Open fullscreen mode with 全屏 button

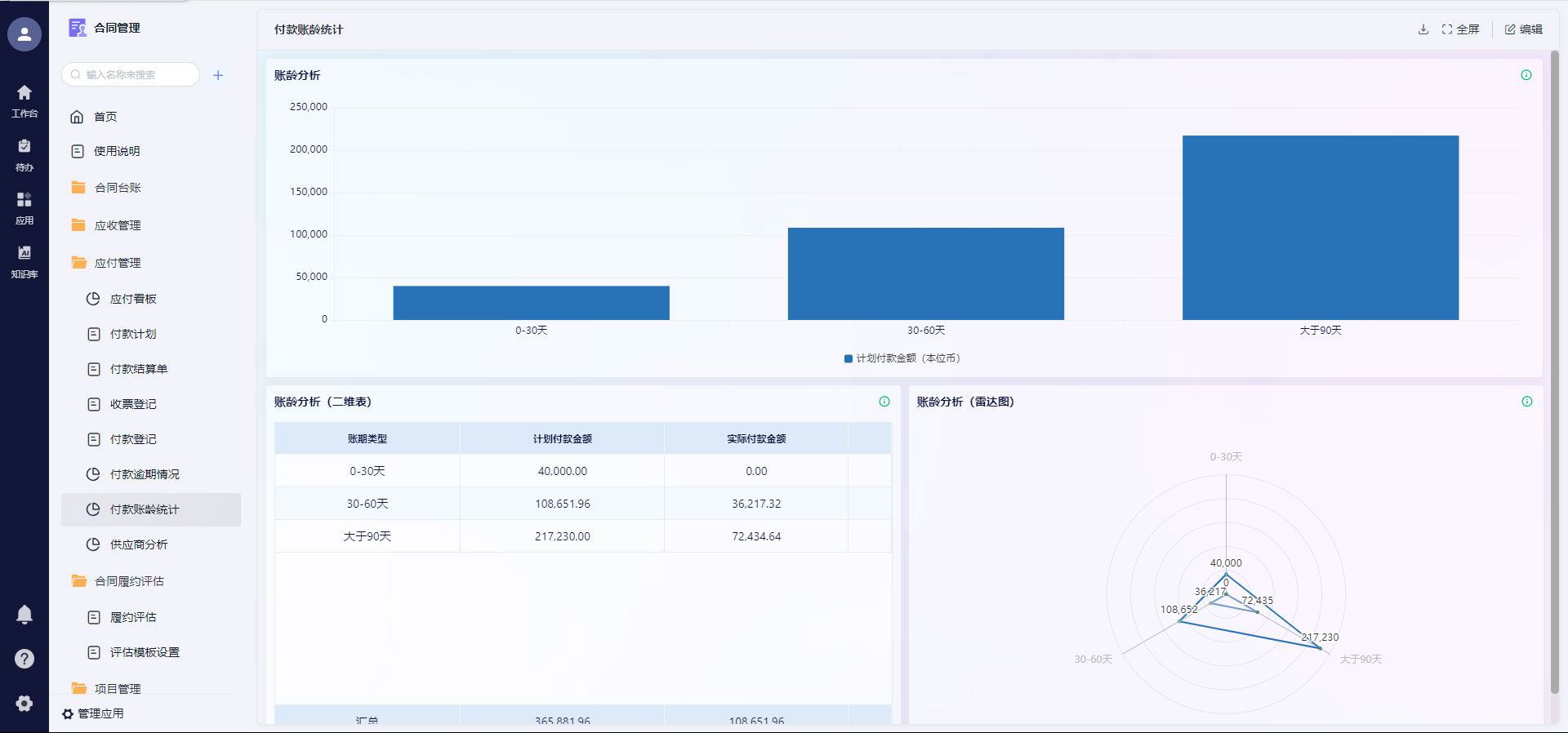click(1460, 29)
